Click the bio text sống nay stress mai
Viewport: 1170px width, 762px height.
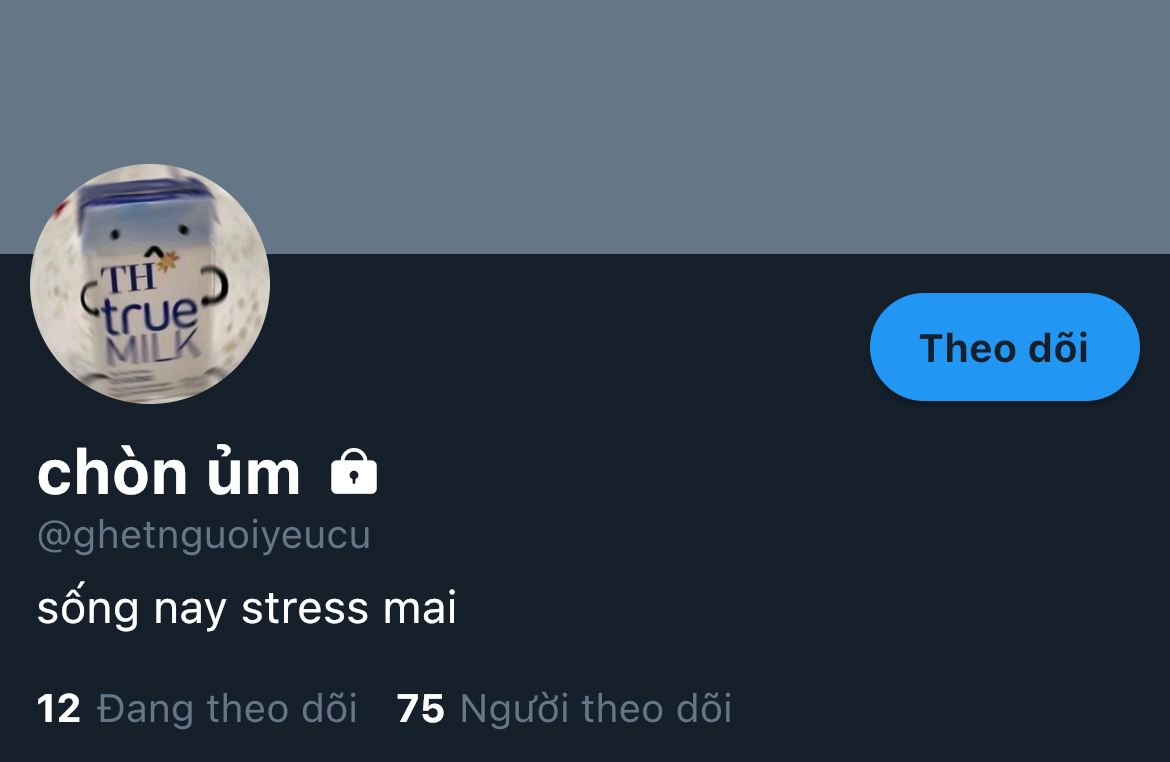246,608
